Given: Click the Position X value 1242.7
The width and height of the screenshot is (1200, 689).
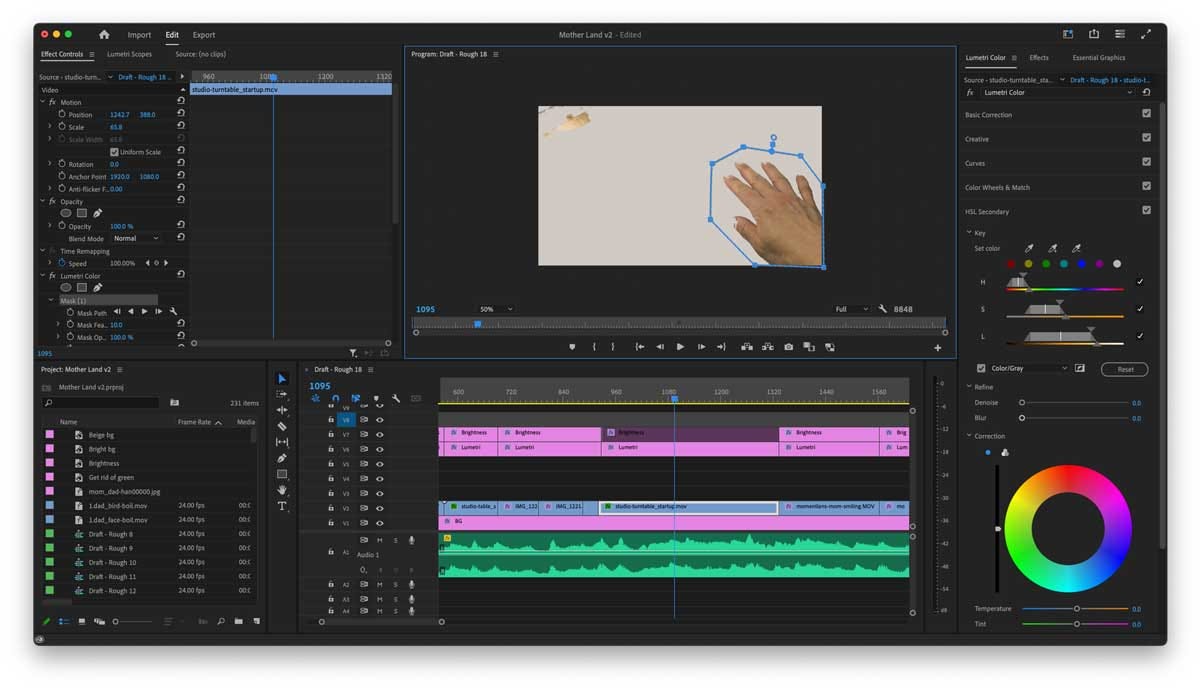Looking at the screenshot, I should click(120, 115).
